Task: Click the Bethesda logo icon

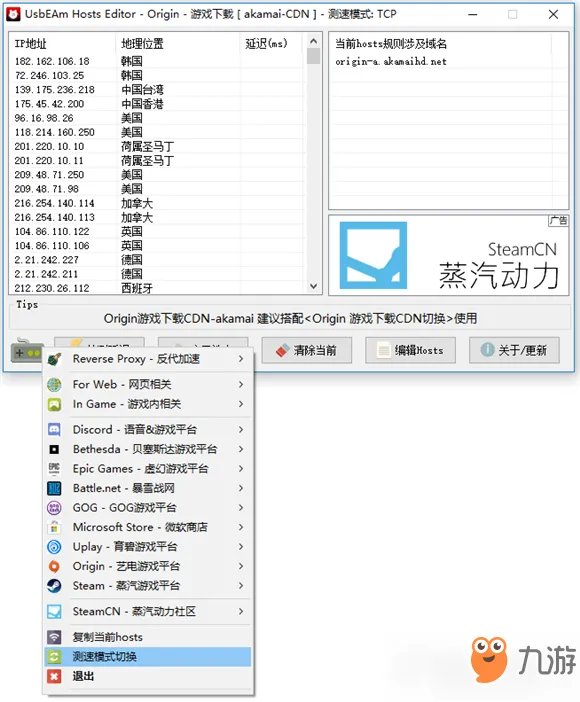Action: [54, 449]
